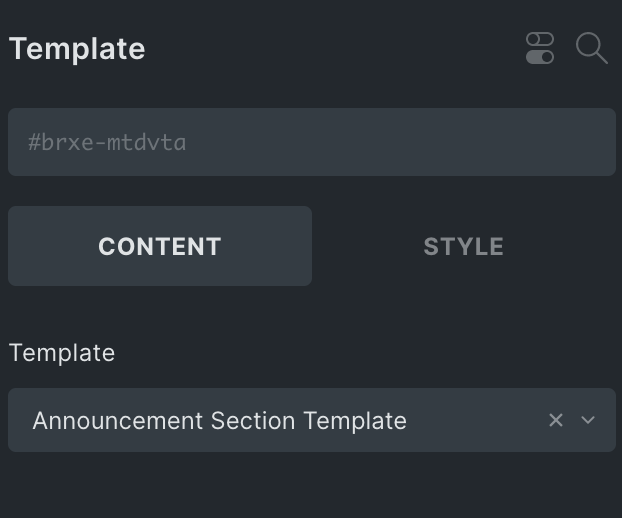622x518 pixels.
Task: Show the CONTENT settings panel
Action: [160, 246]
